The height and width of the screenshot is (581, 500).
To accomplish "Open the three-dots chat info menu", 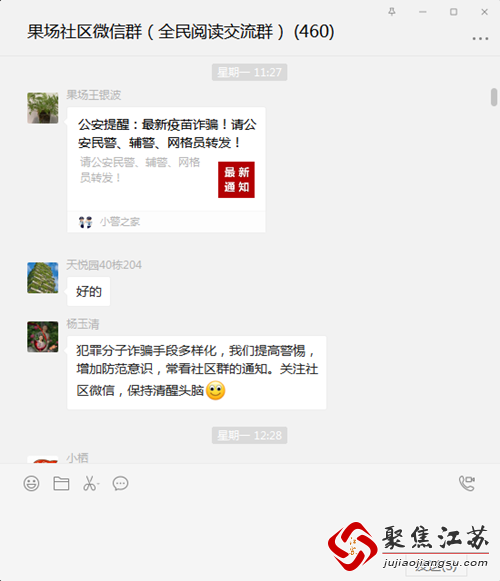I will (480, 39).
